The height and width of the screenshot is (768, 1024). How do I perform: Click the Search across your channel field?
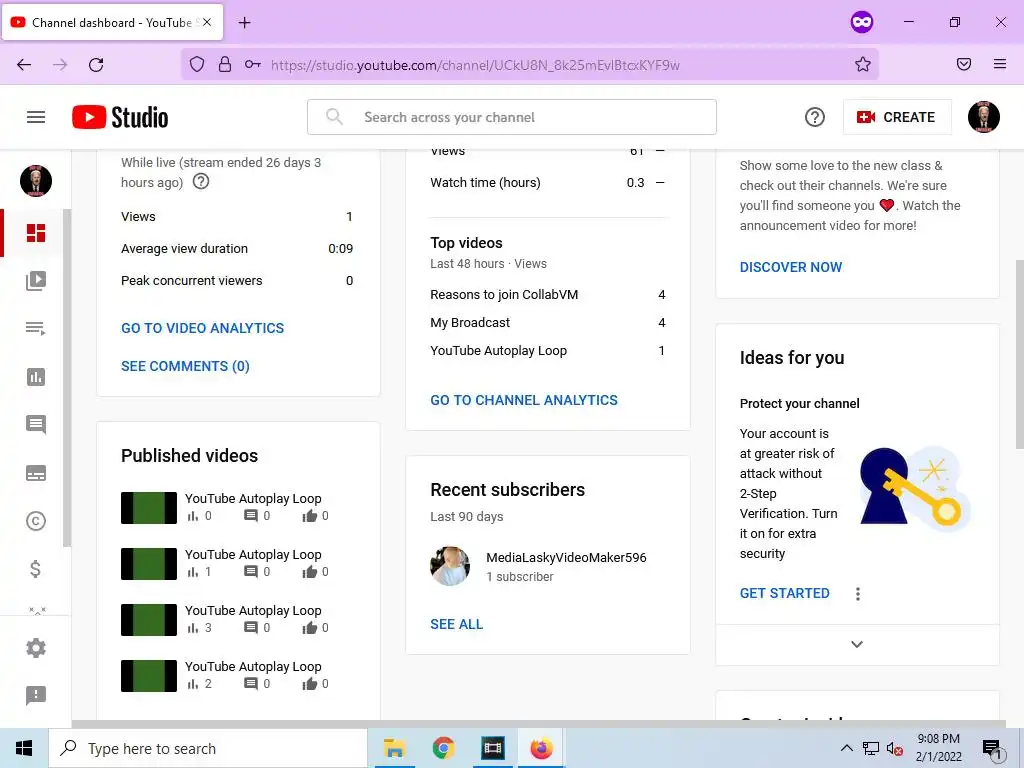pos(512,117)
